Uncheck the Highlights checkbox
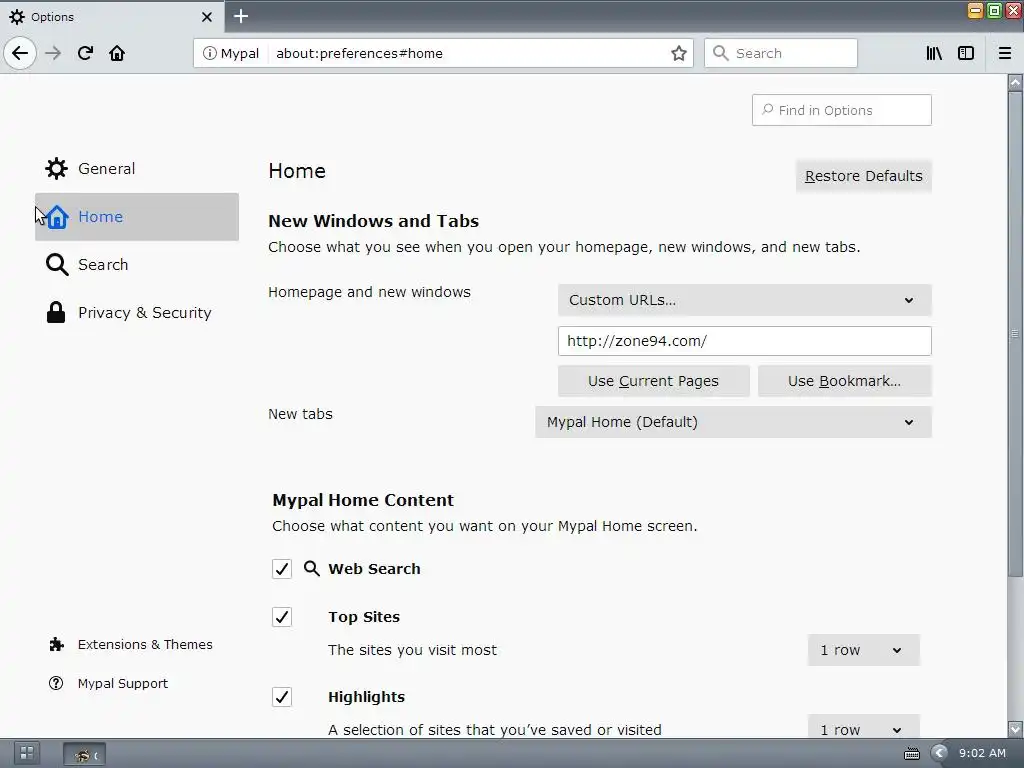 click(x=281, y=697)
